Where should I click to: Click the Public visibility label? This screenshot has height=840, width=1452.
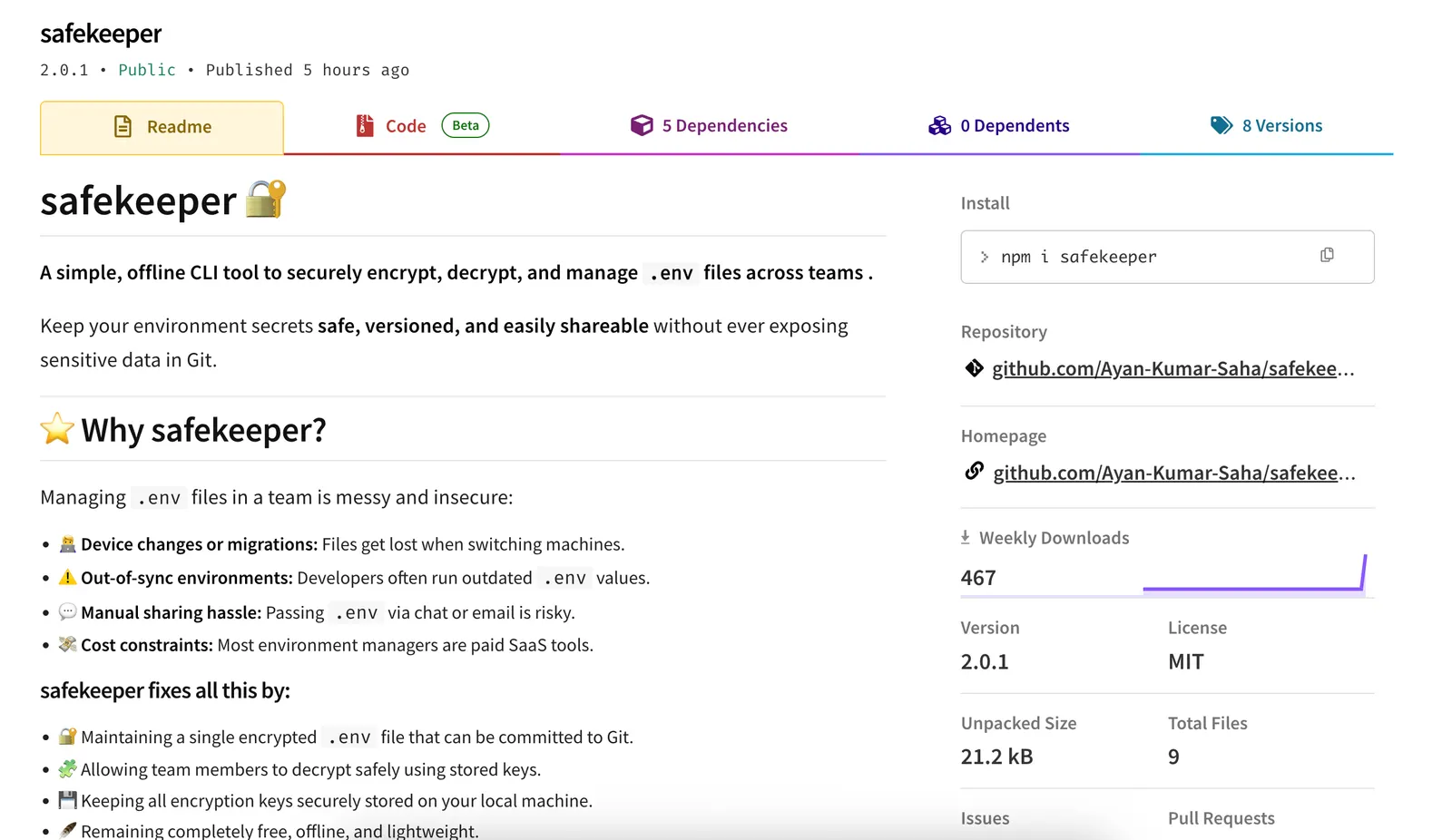tap(147, 70)
